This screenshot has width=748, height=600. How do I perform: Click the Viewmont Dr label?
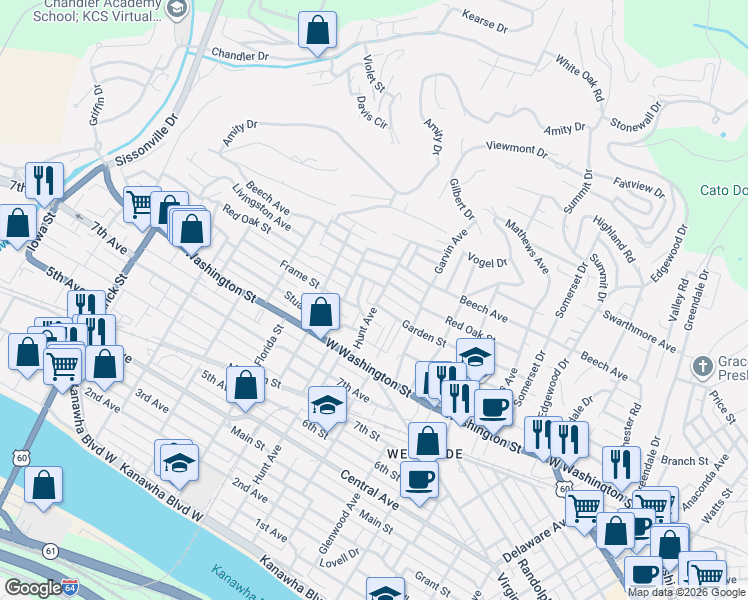[x=517, y=149]
